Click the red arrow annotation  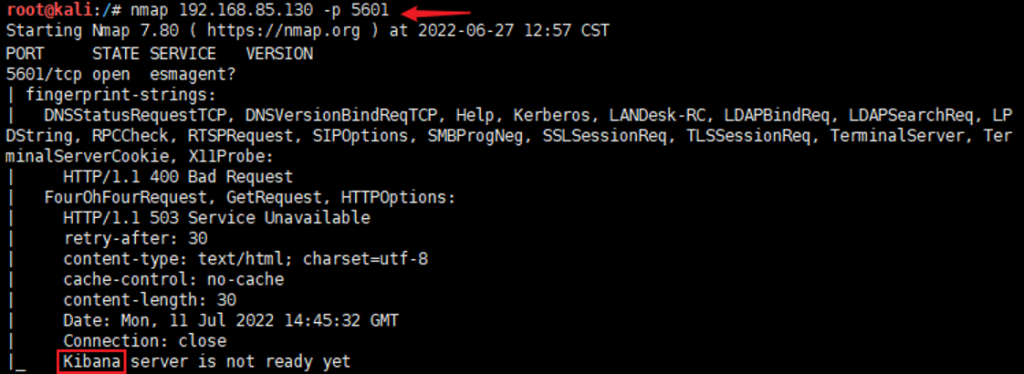click(x=435, y=12)
